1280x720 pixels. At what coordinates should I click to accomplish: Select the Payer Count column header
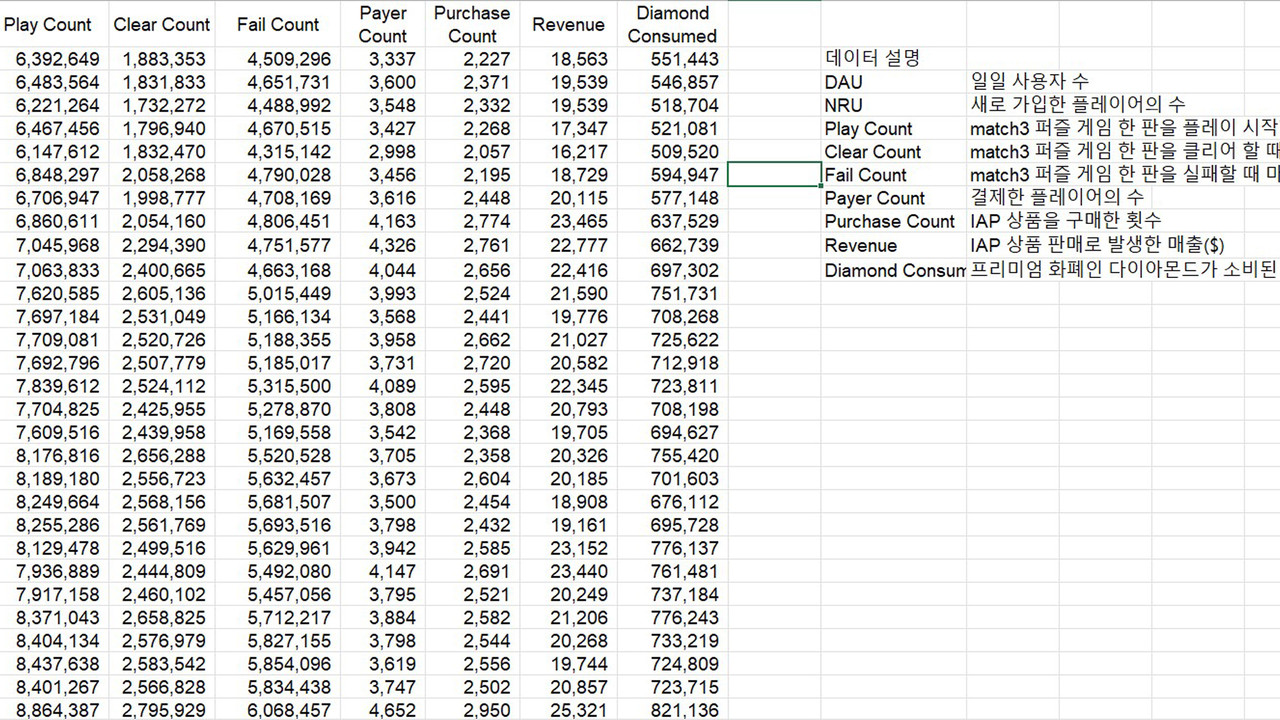click(383, 24)
